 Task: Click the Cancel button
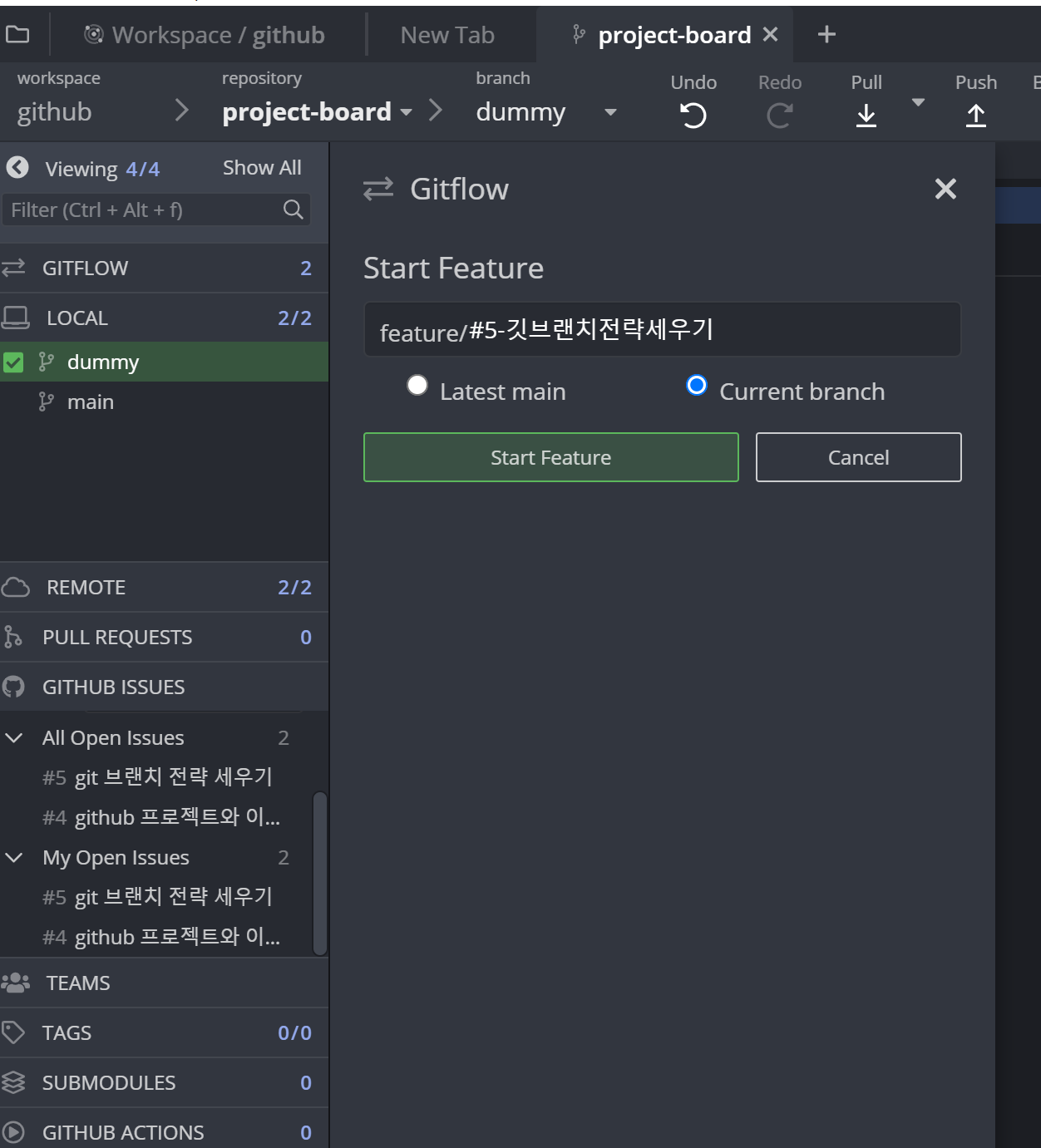pyautogui.click(x=858, y=457)
